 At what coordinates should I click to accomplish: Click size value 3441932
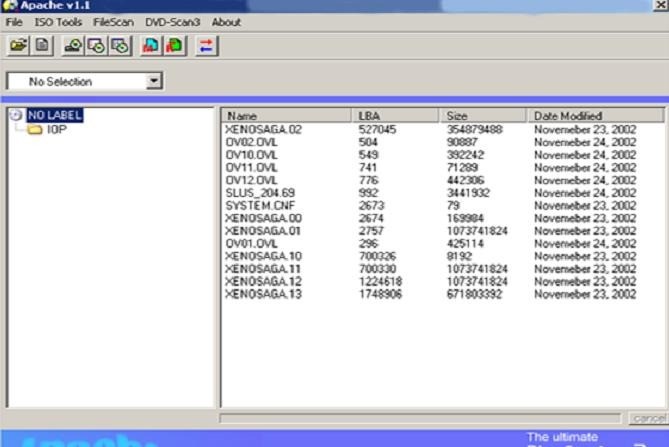tap(468, 193)
